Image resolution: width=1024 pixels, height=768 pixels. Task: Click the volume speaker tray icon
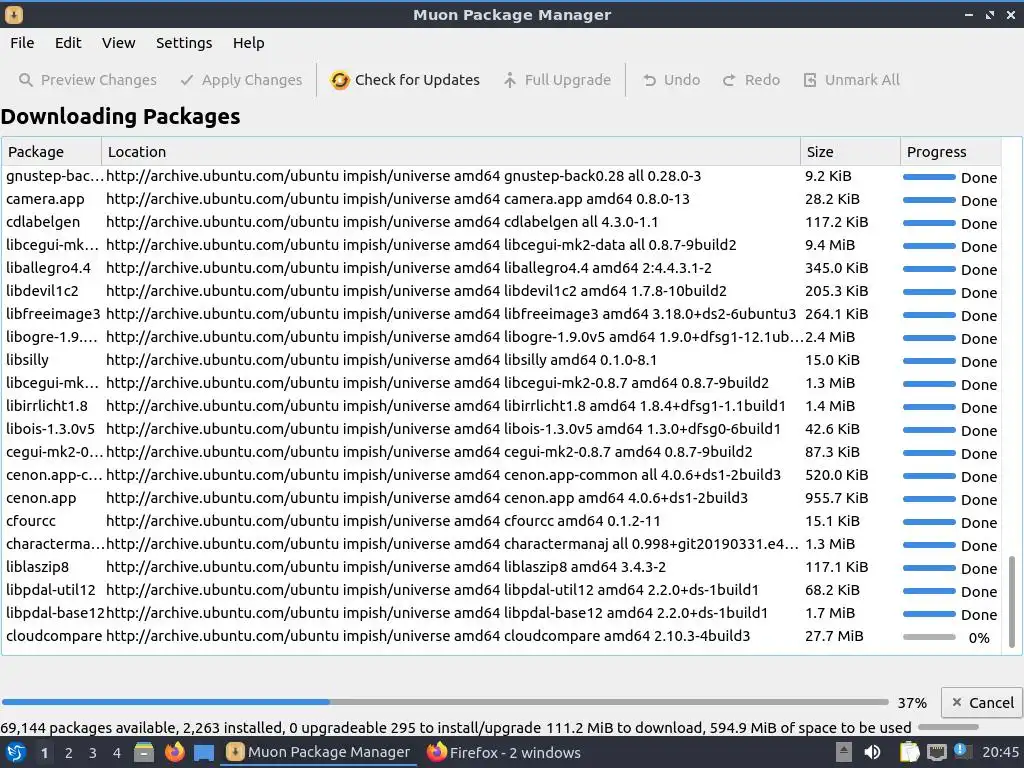coord(872,753)
